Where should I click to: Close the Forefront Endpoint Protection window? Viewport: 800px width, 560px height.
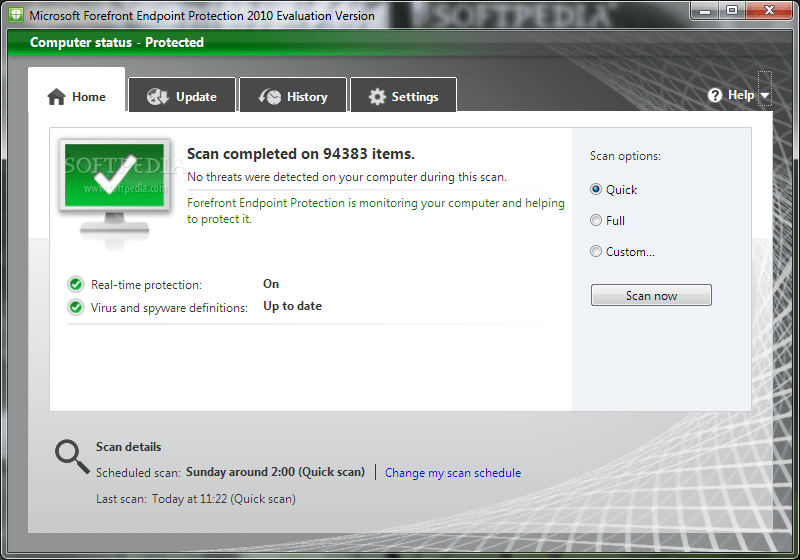click(769, 11)
